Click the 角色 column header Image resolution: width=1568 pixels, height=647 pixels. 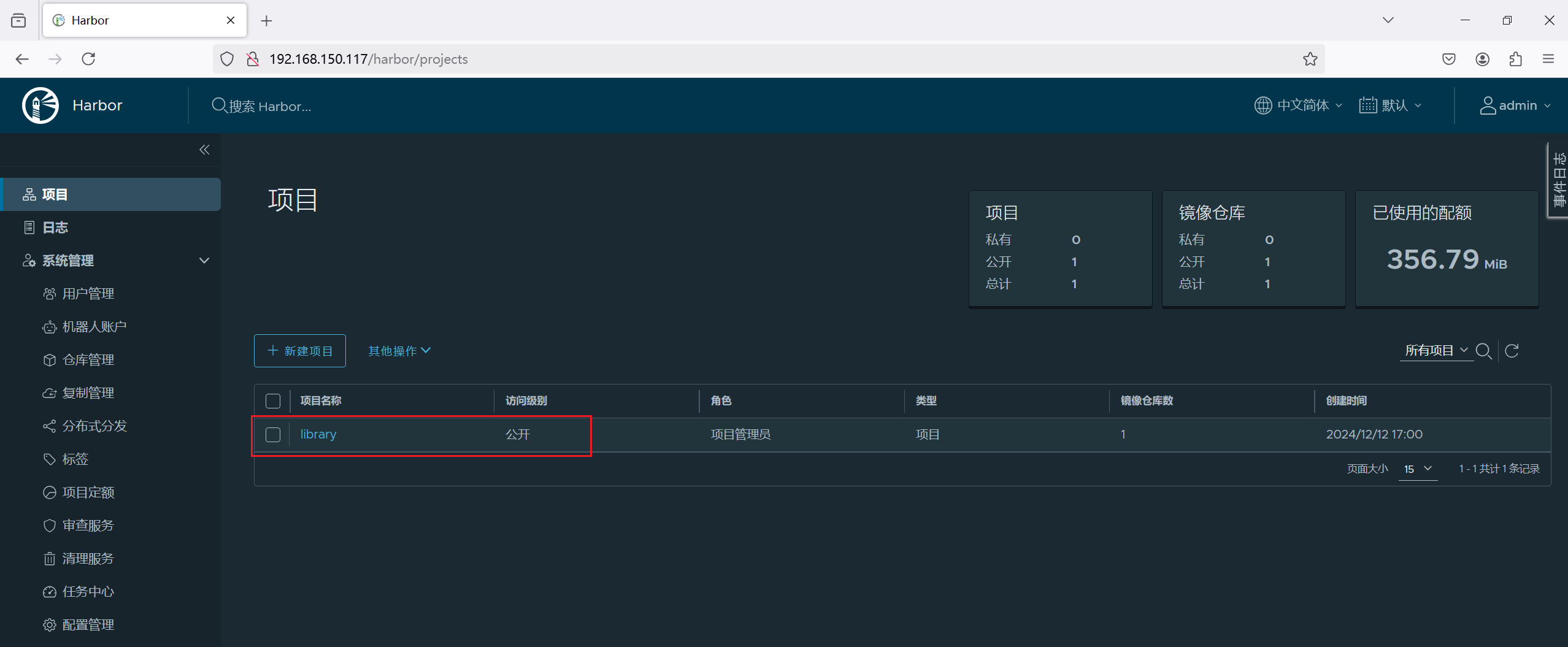tap(721, 401)
